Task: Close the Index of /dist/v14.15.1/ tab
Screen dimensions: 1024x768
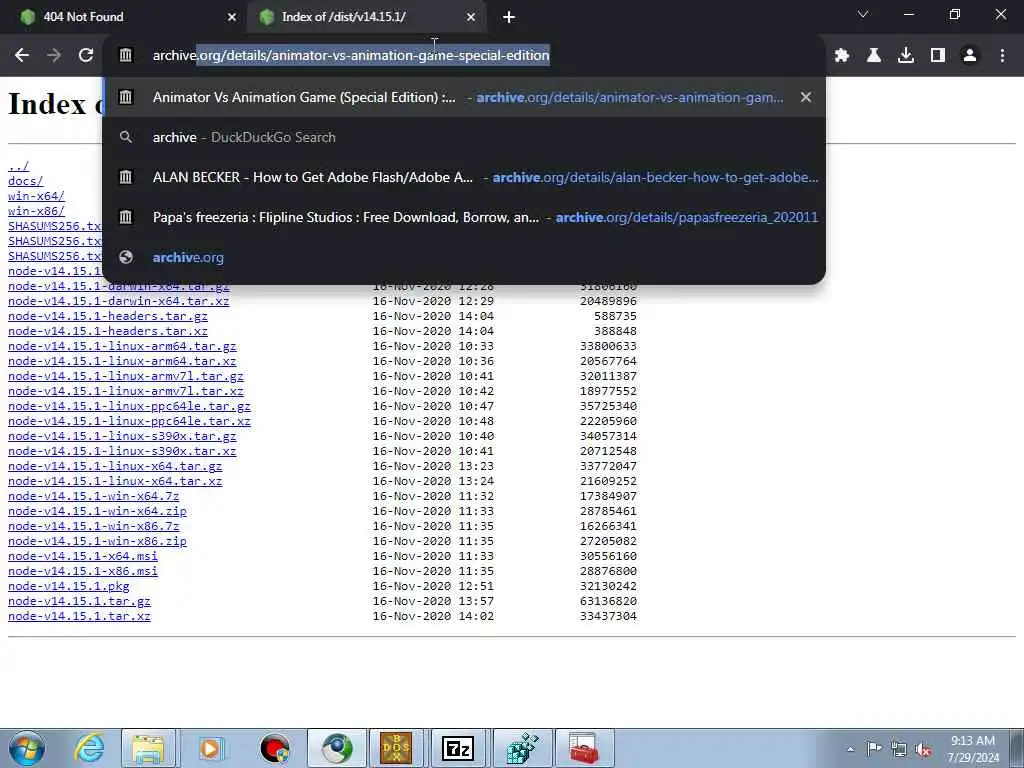Action: 471,18
